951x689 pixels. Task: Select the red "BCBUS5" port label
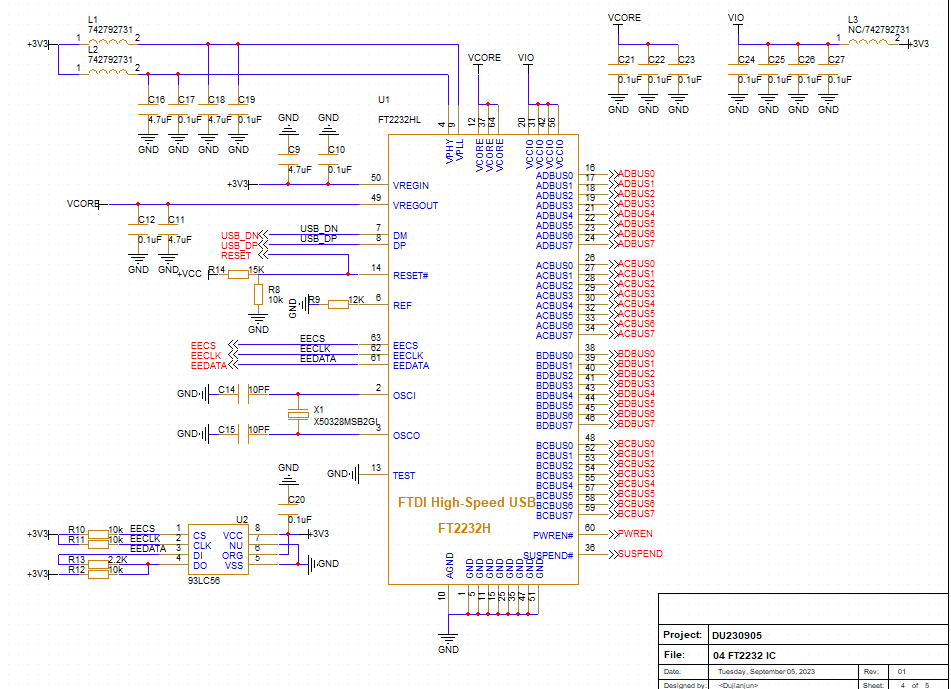click(636, 494)
